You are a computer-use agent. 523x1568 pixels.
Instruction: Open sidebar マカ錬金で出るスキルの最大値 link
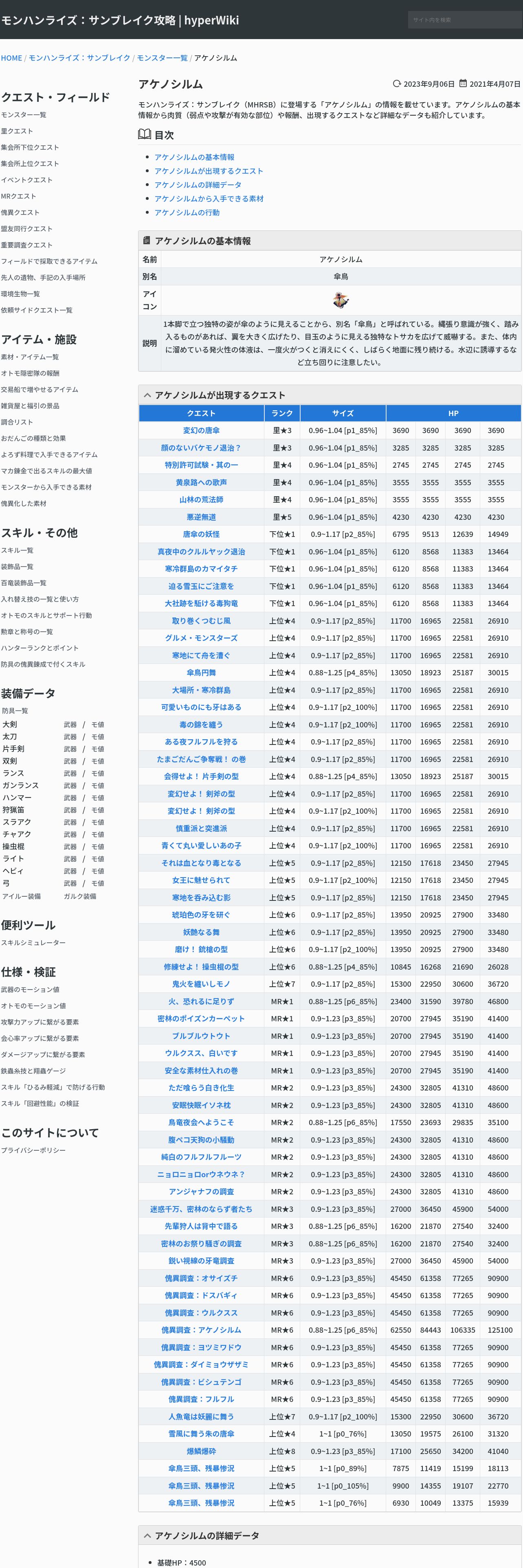pos(46,471)
